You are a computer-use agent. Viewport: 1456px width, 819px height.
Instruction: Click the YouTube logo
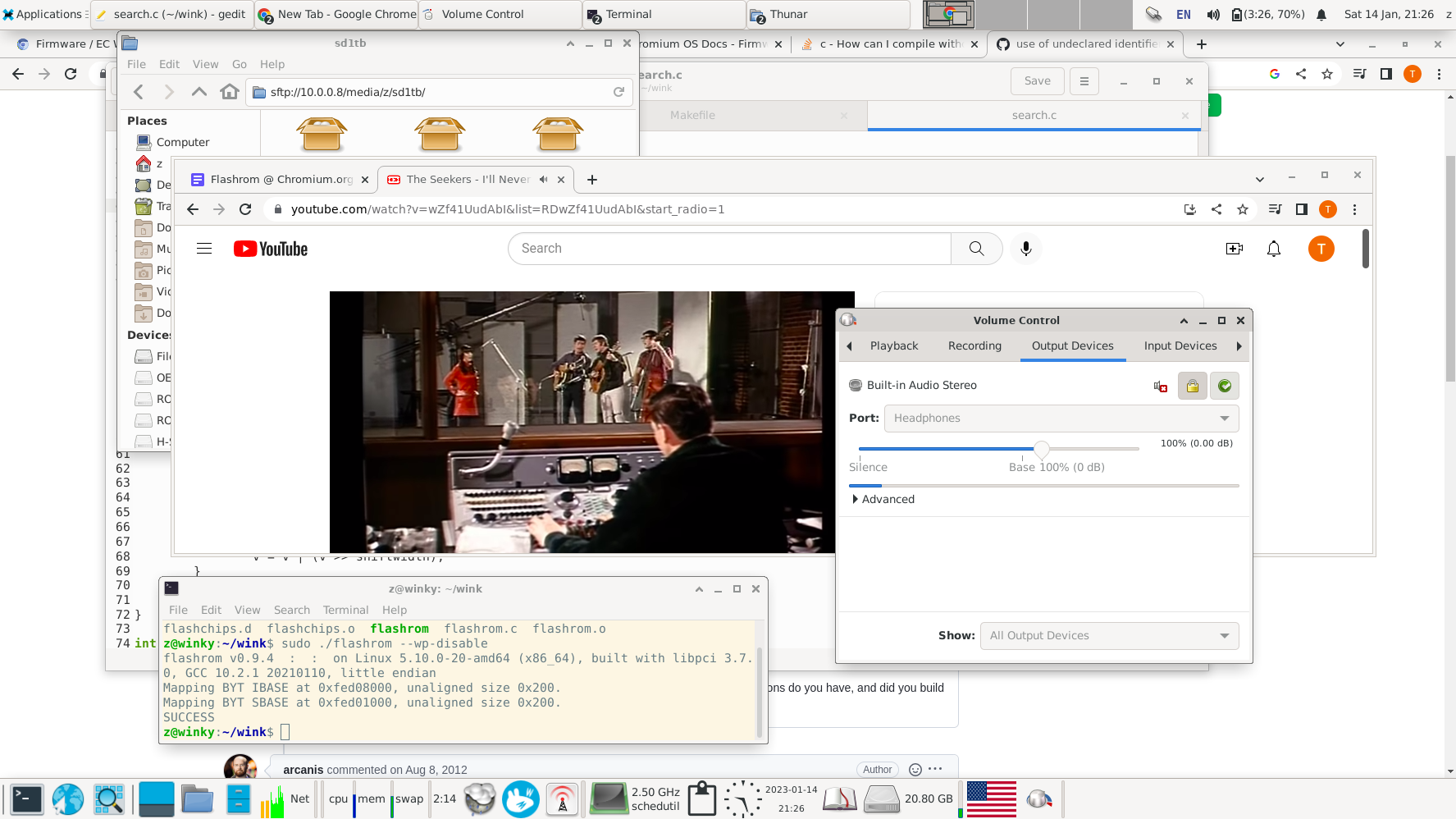point(271,249)
